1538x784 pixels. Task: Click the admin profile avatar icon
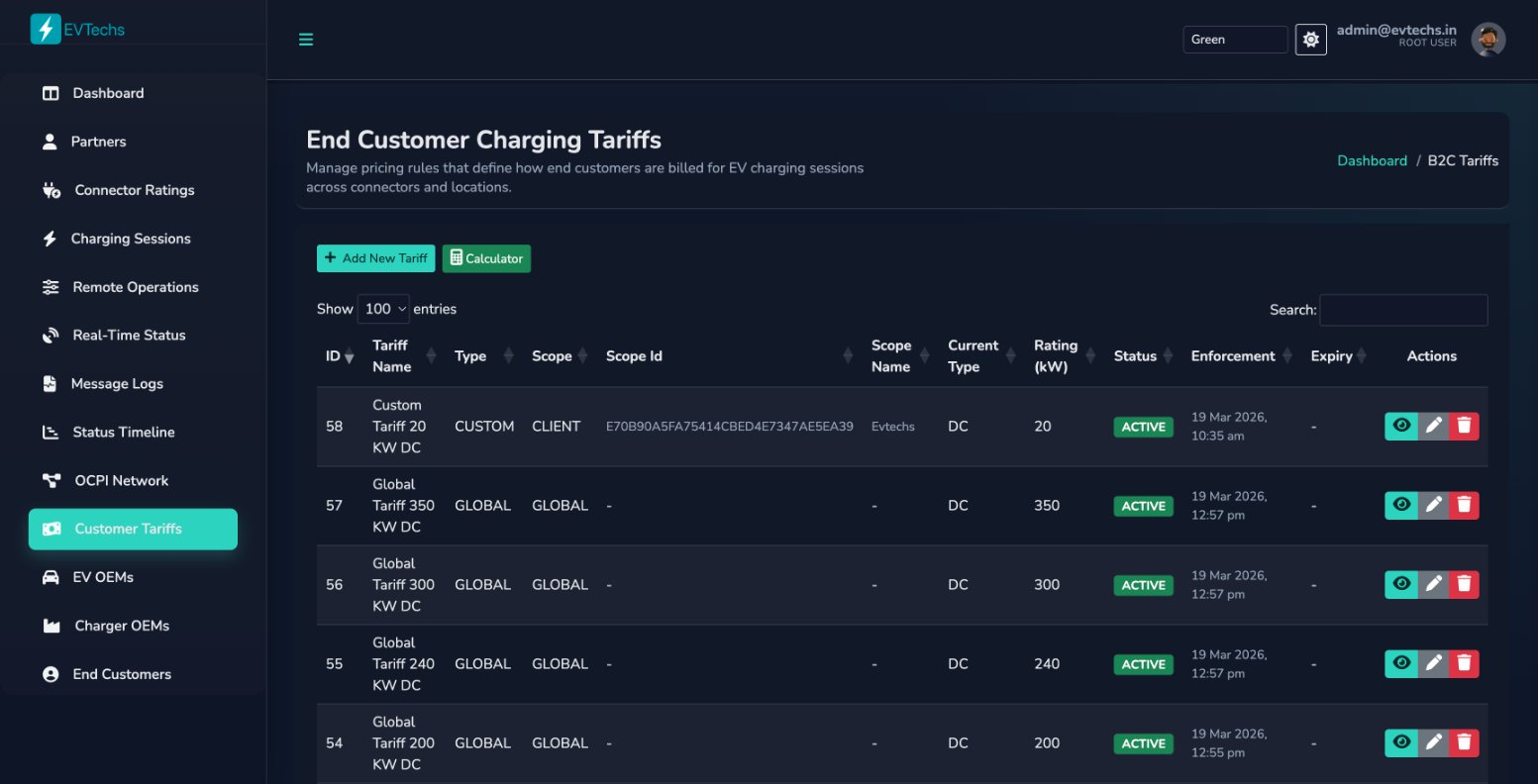coord(1488,39)
